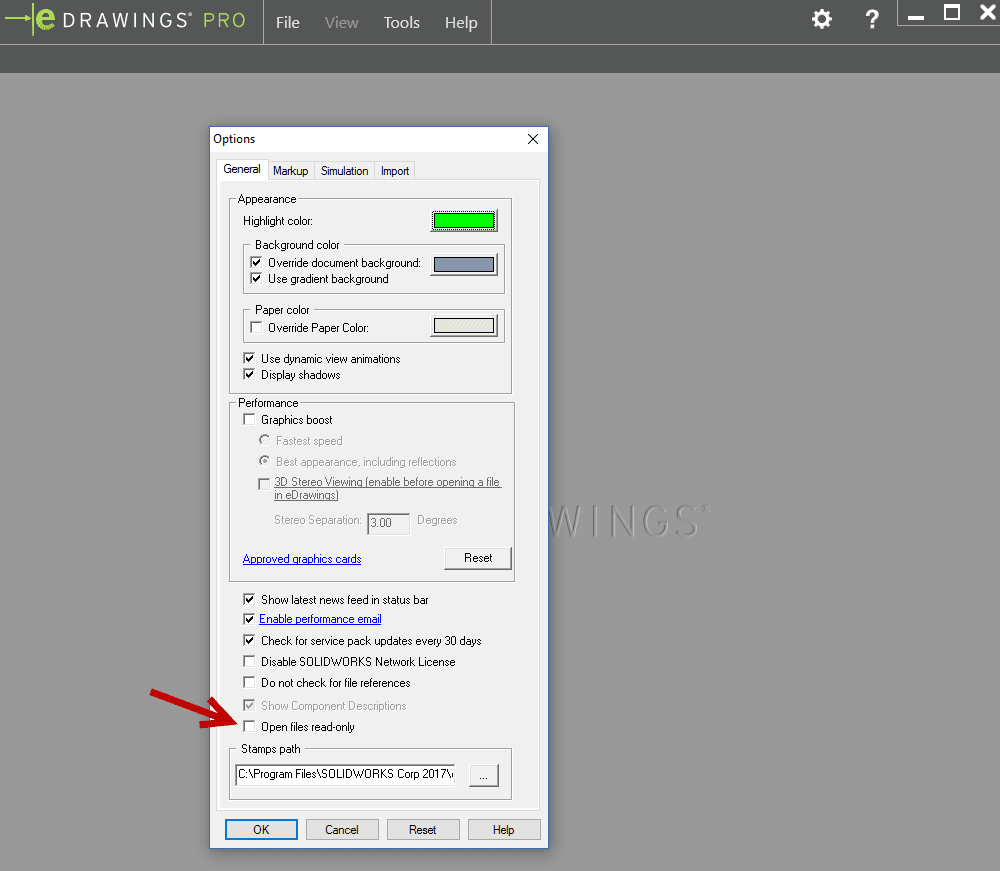Screen dimensions: 1000x871
Task: Select Fastest speed radio button
Action: (x=264, y=440)
